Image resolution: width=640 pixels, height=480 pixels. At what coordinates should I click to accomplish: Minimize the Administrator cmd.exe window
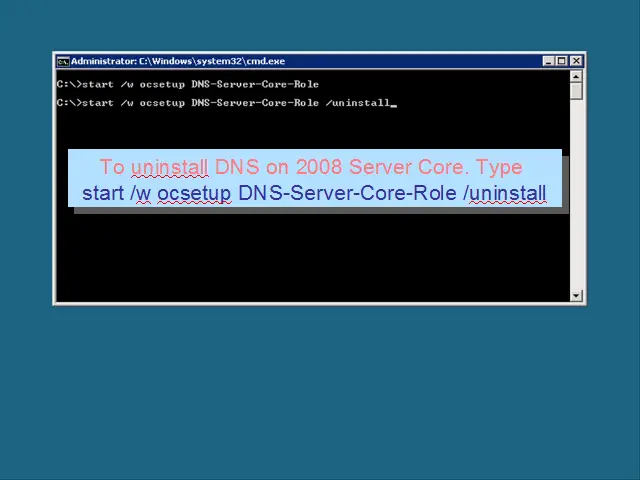click(x=548, y=61)
